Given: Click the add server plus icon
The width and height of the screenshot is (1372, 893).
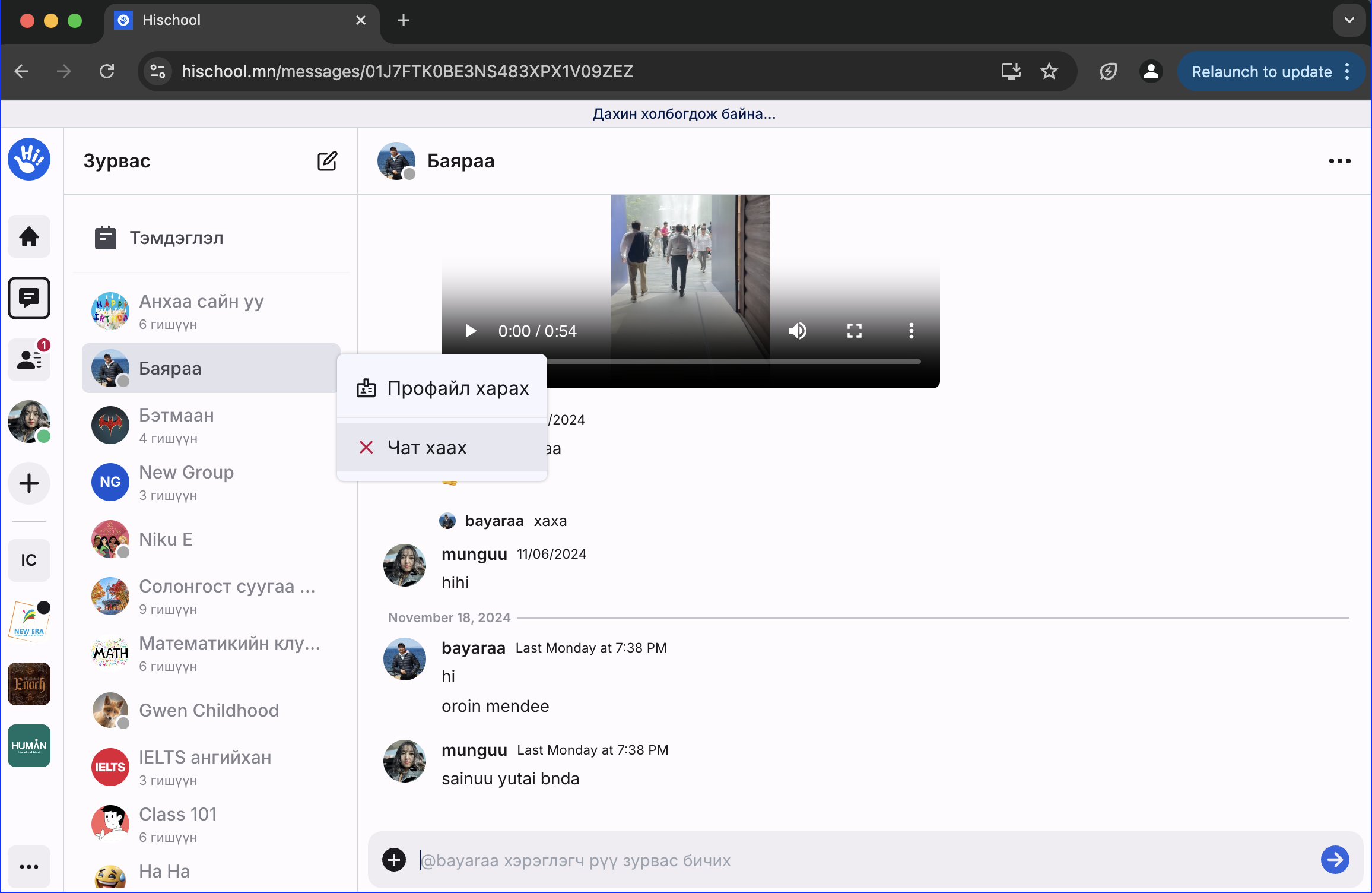Looking at the screenshot, I should pyautogui.click(x=29, y=483).
